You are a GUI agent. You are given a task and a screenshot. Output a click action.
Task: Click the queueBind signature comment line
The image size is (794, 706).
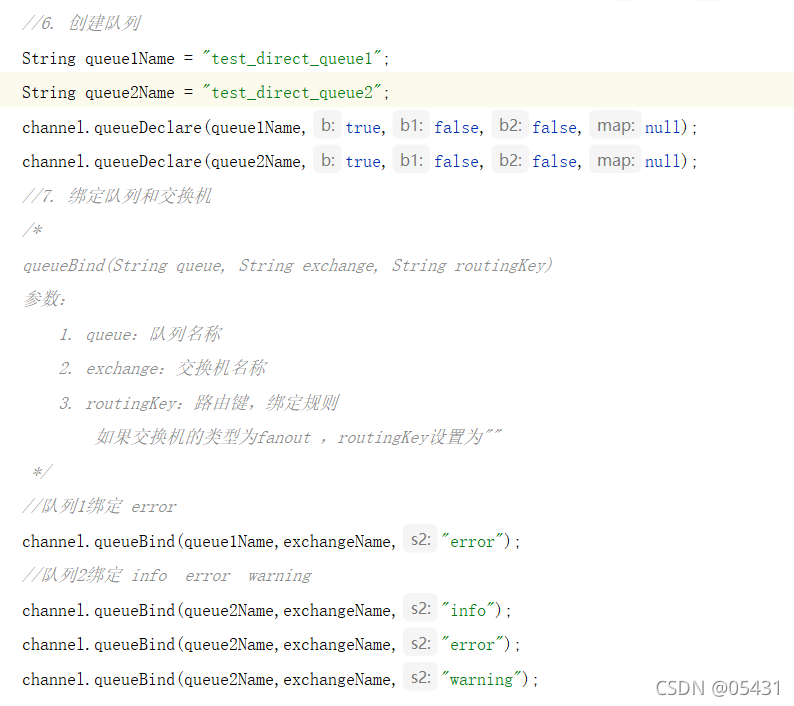(x=288, y=265)
